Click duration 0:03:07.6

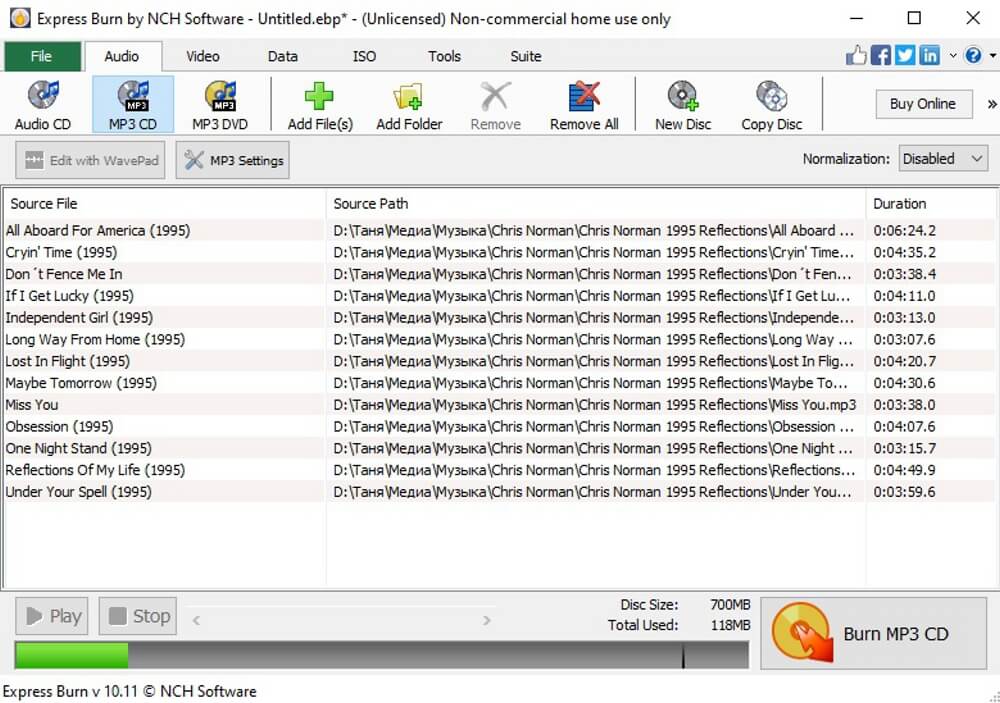pyautogui.click(x=904, y=339)
